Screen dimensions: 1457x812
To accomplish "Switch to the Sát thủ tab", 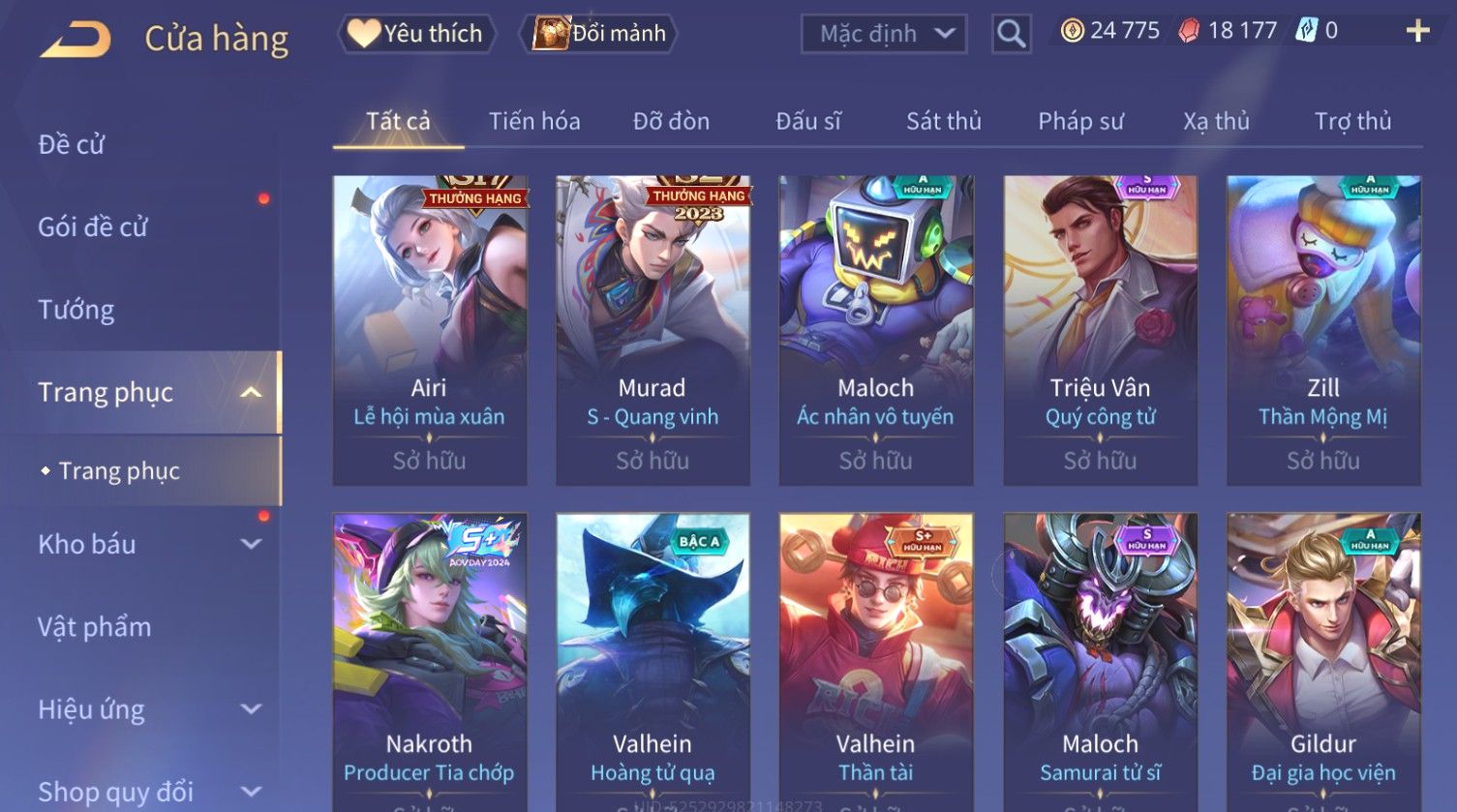I will pyautogui.click(x=944, y=121).
